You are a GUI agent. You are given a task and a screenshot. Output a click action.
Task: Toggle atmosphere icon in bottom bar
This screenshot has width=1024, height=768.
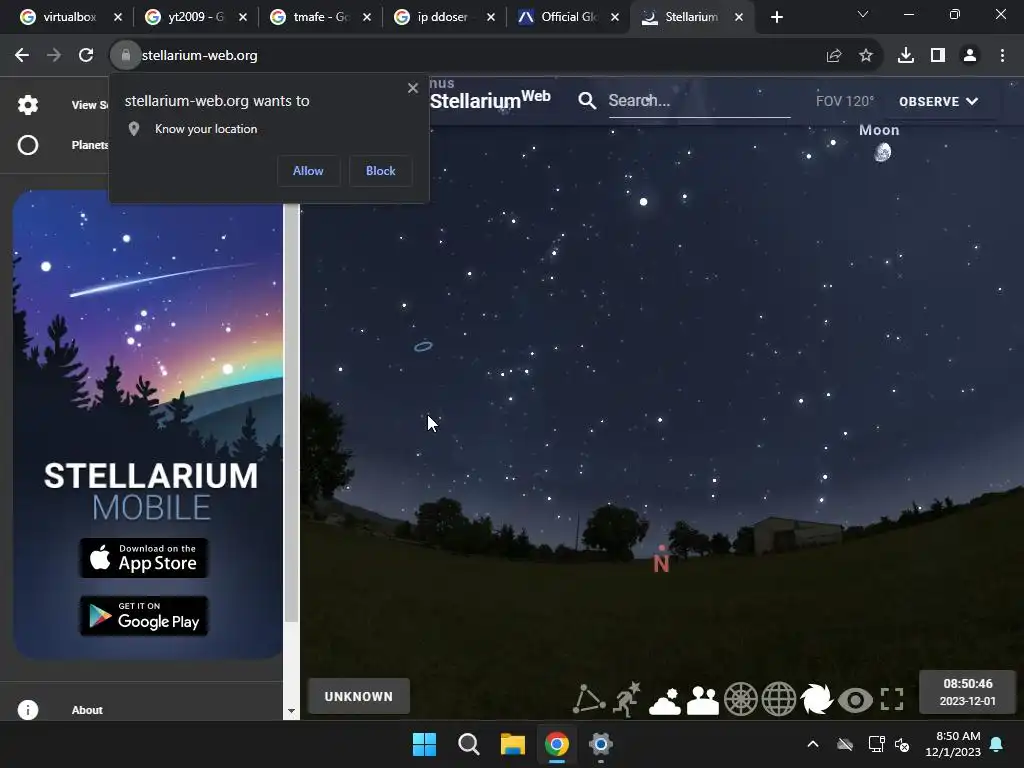click(665, 700)
